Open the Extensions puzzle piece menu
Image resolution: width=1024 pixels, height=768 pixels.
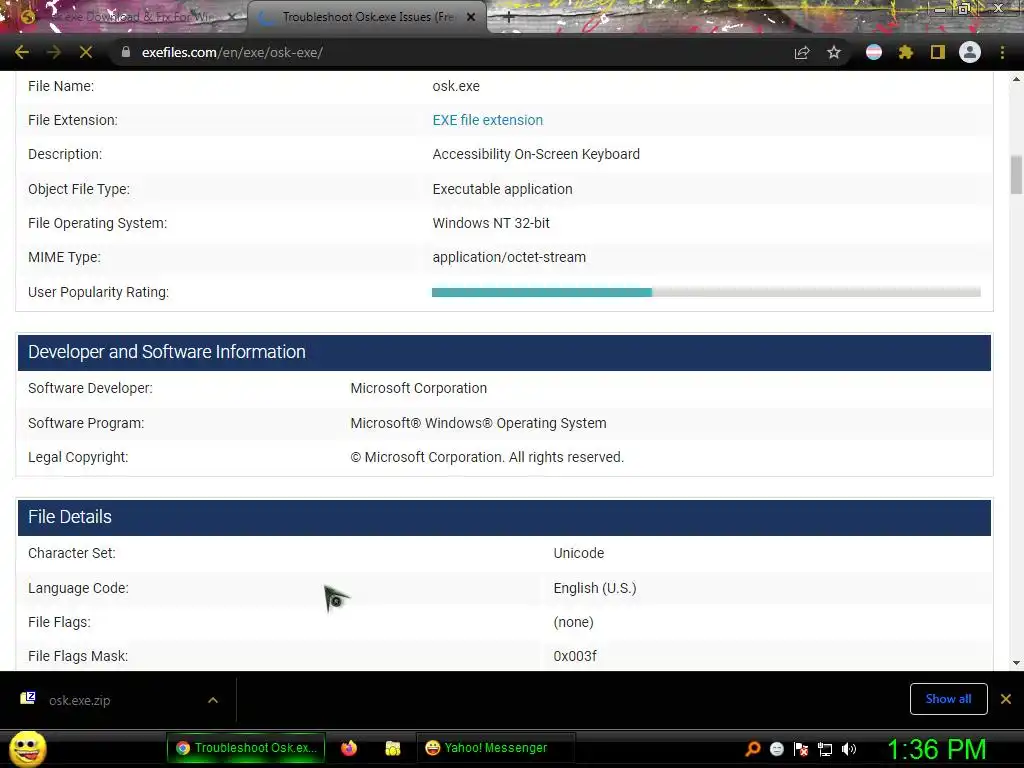pos(906,52)
